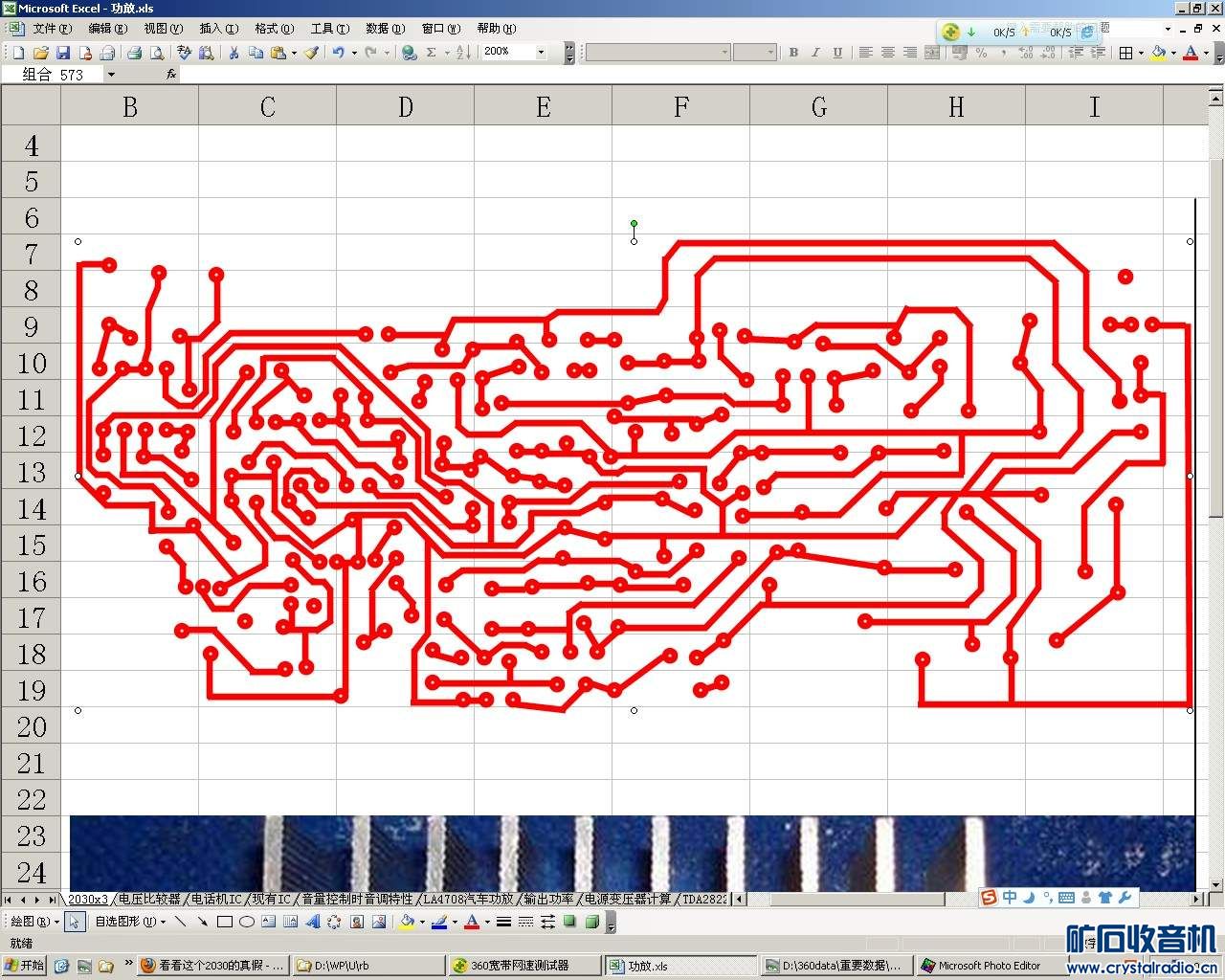Open the 插入 (Insert) menu

click(x=218, y=29)
